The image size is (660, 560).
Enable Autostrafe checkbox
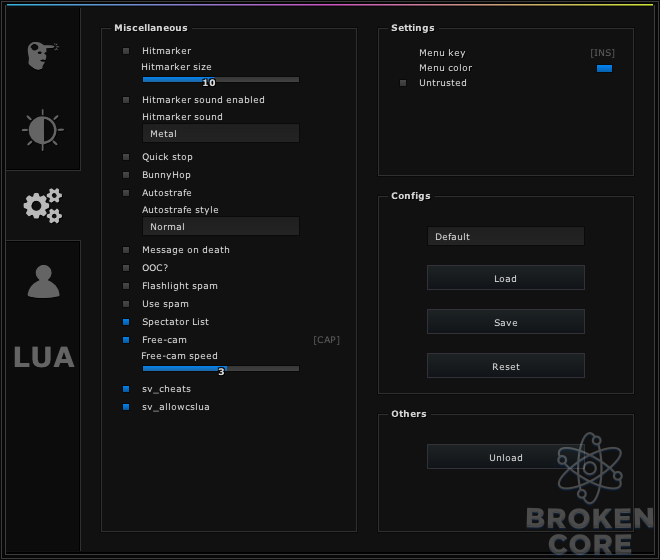pyautogui.click(x=126, y=193)
